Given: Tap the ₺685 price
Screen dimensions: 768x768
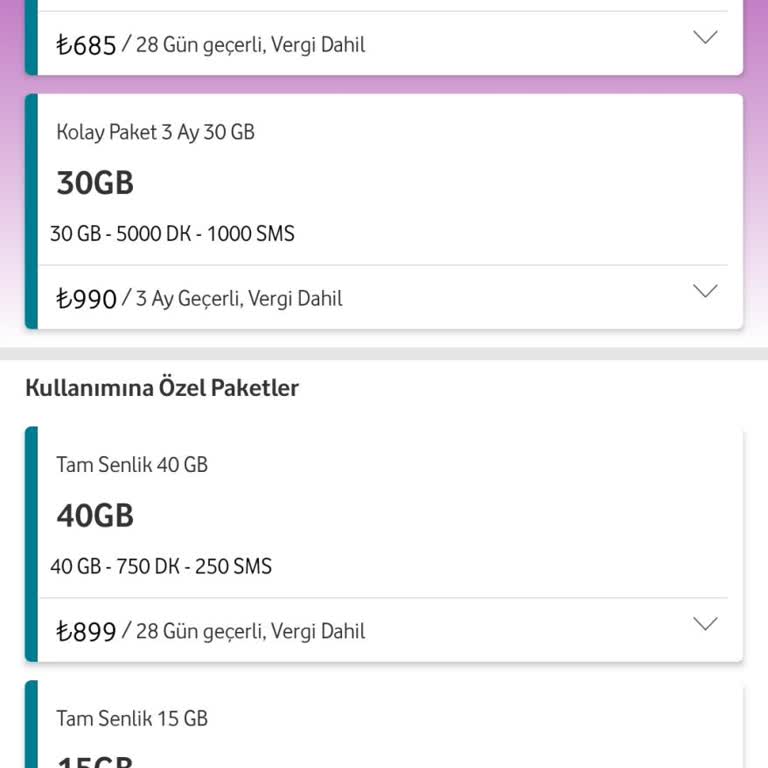Looking at the screenshot, I should (x=87, y=45).
